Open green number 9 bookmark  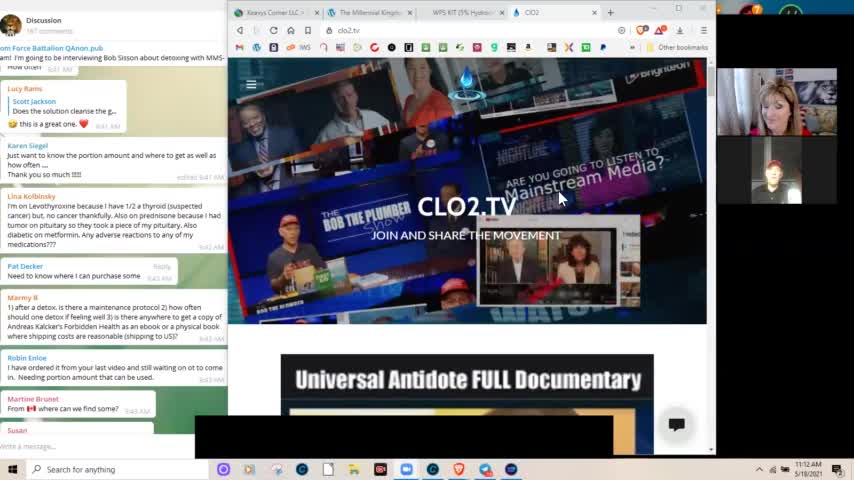point(494,47)
